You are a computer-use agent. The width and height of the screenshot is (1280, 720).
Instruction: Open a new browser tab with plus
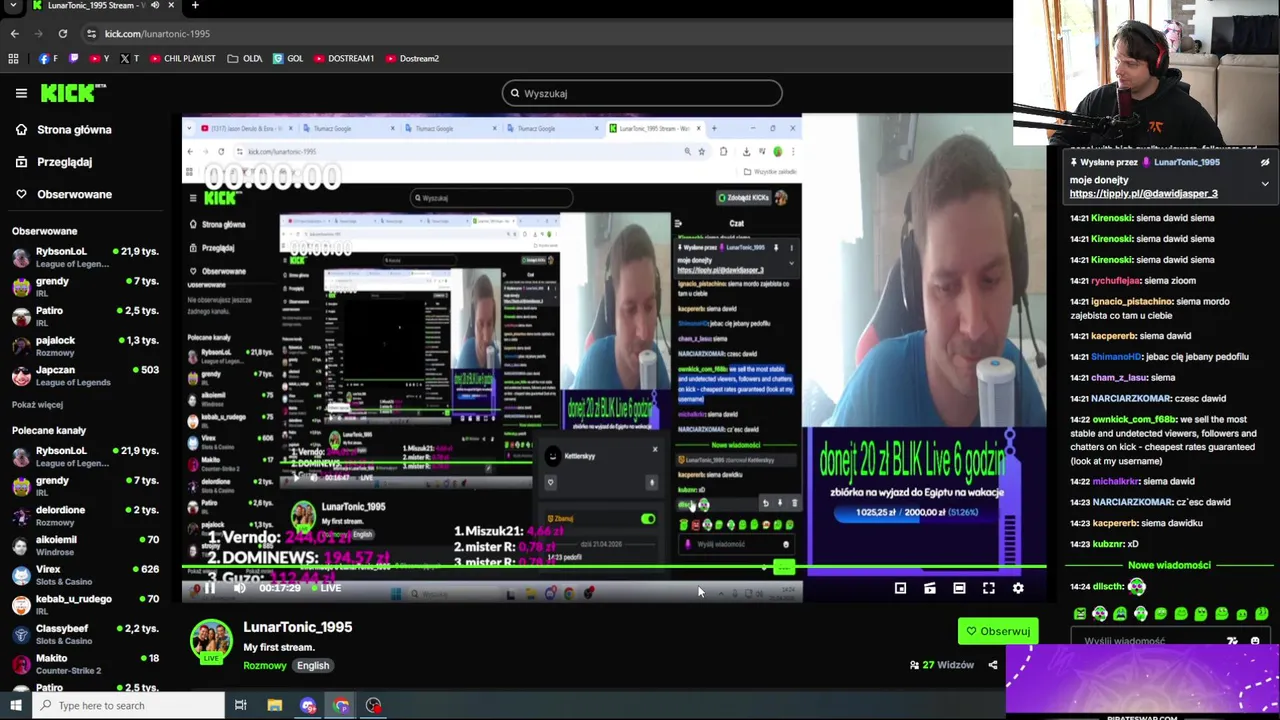(195, 5)
